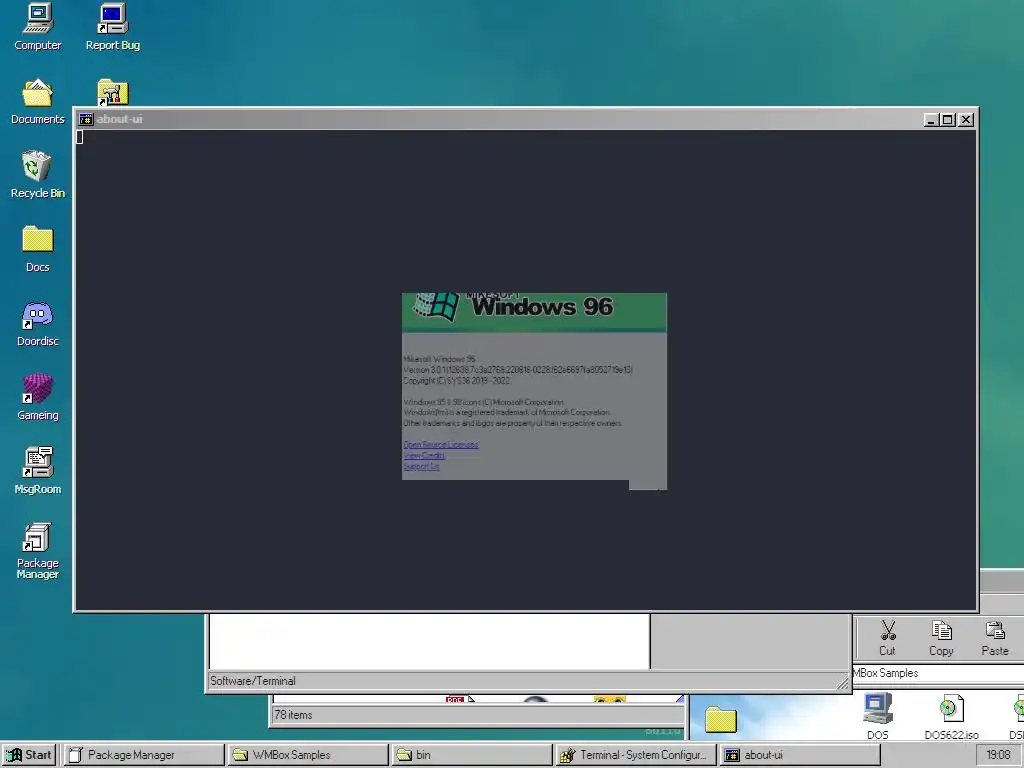
Task: Open the Docs folder icon
Action: tap(38, 248)
